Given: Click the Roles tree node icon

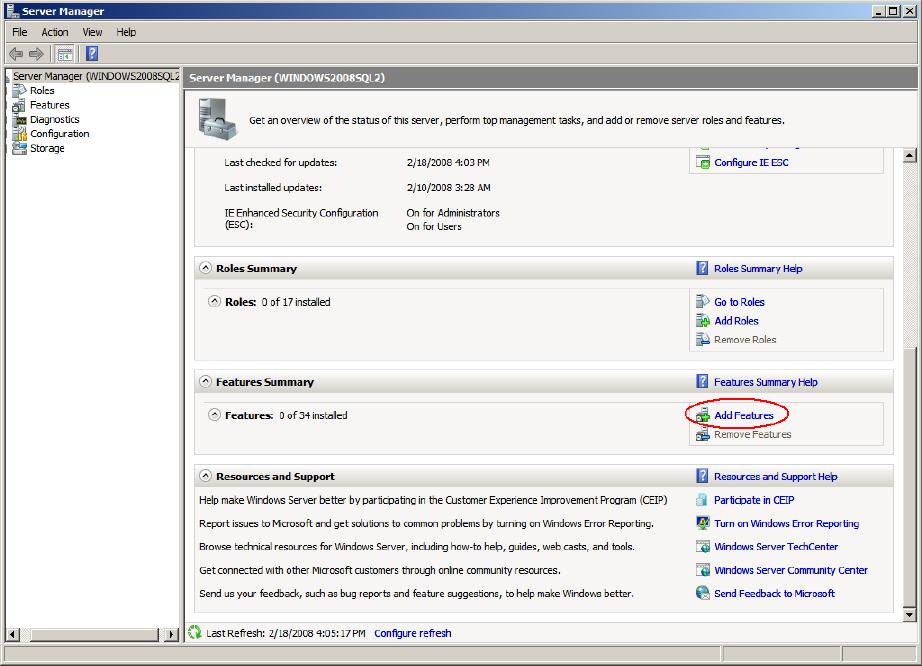Looking at the screenshot, I should click(x=19, y=91).
